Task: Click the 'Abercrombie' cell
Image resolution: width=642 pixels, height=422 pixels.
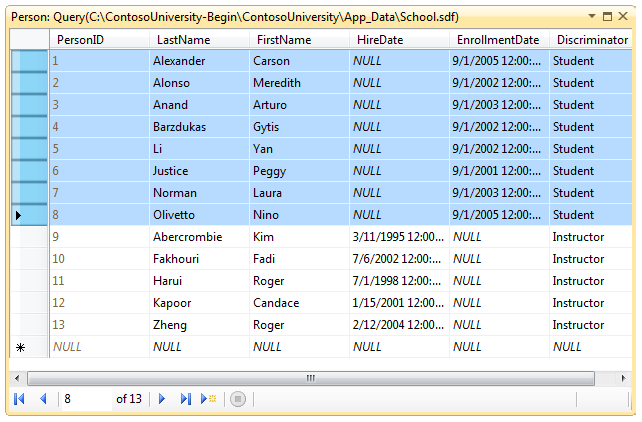Action: [199, 237]
